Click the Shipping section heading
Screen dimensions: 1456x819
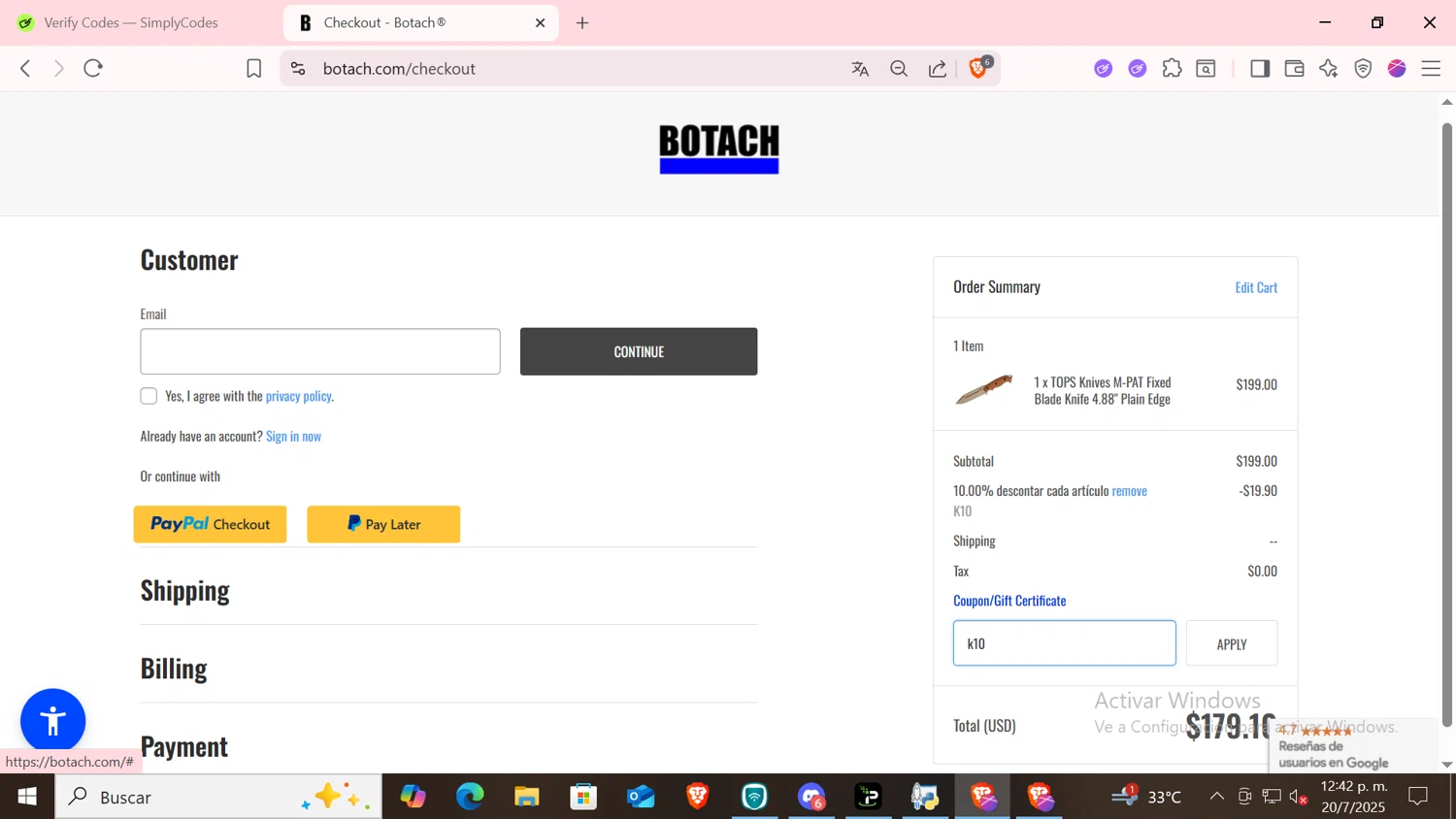(184, 591)
